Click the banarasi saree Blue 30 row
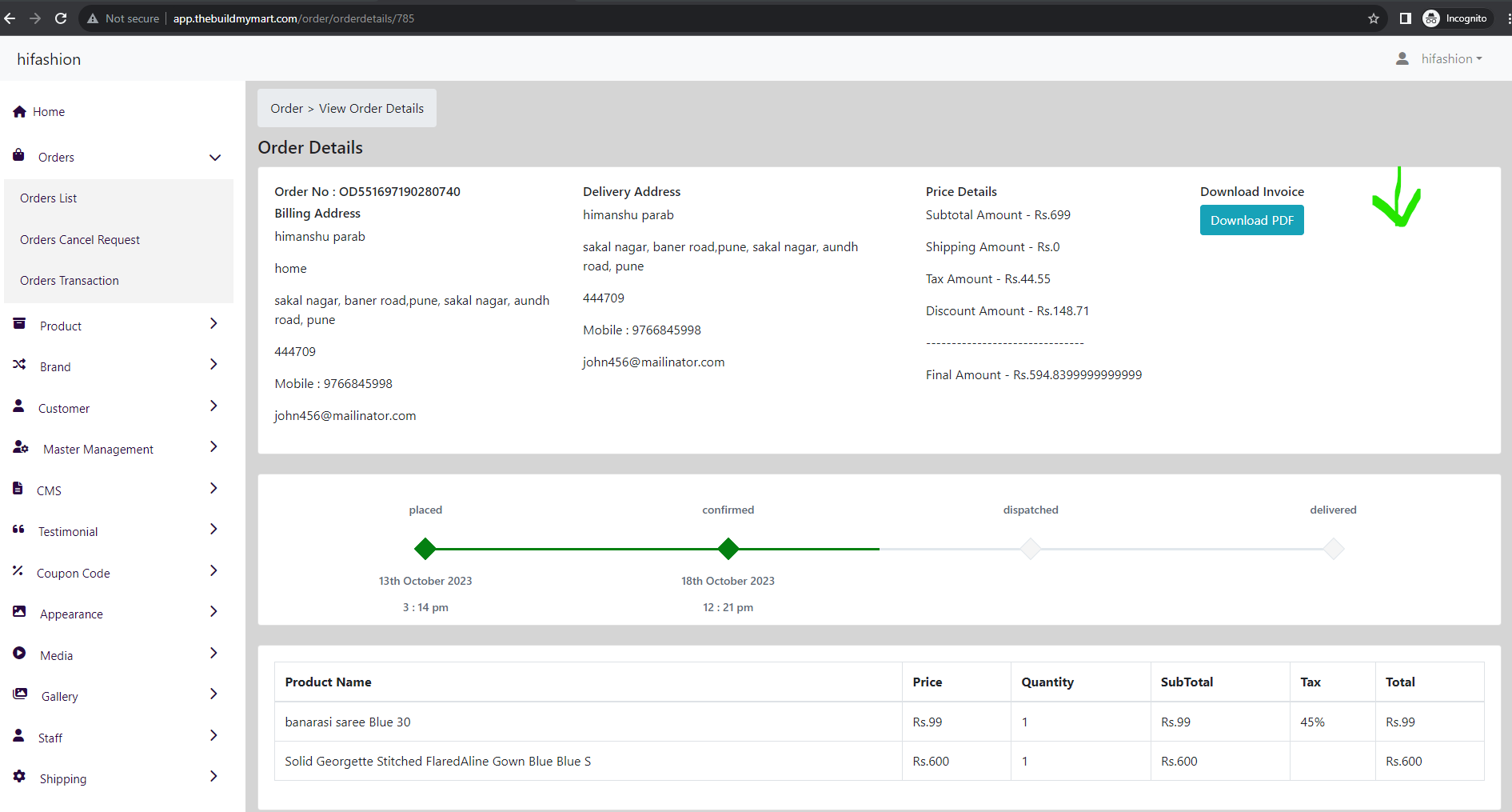This screenshot has width=1512, height=812. coord(880,722)
